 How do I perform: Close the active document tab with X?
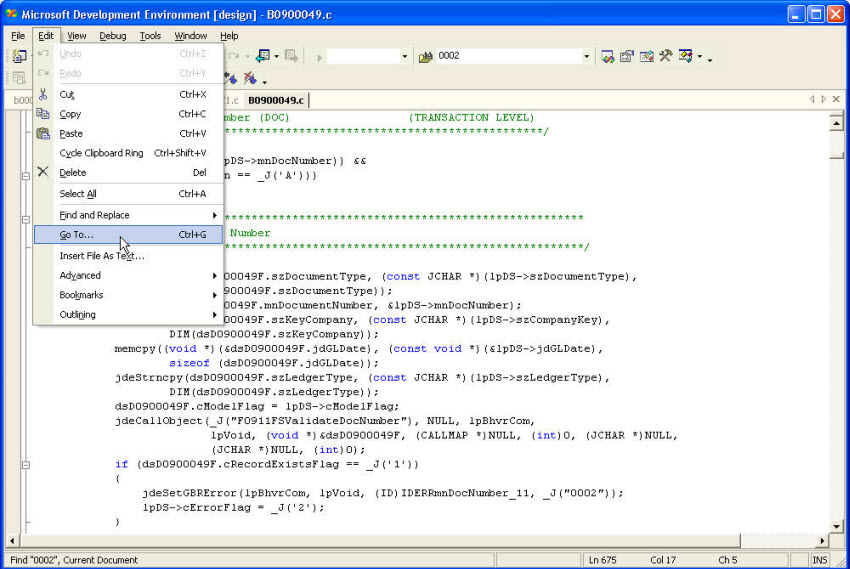(836, 99)
